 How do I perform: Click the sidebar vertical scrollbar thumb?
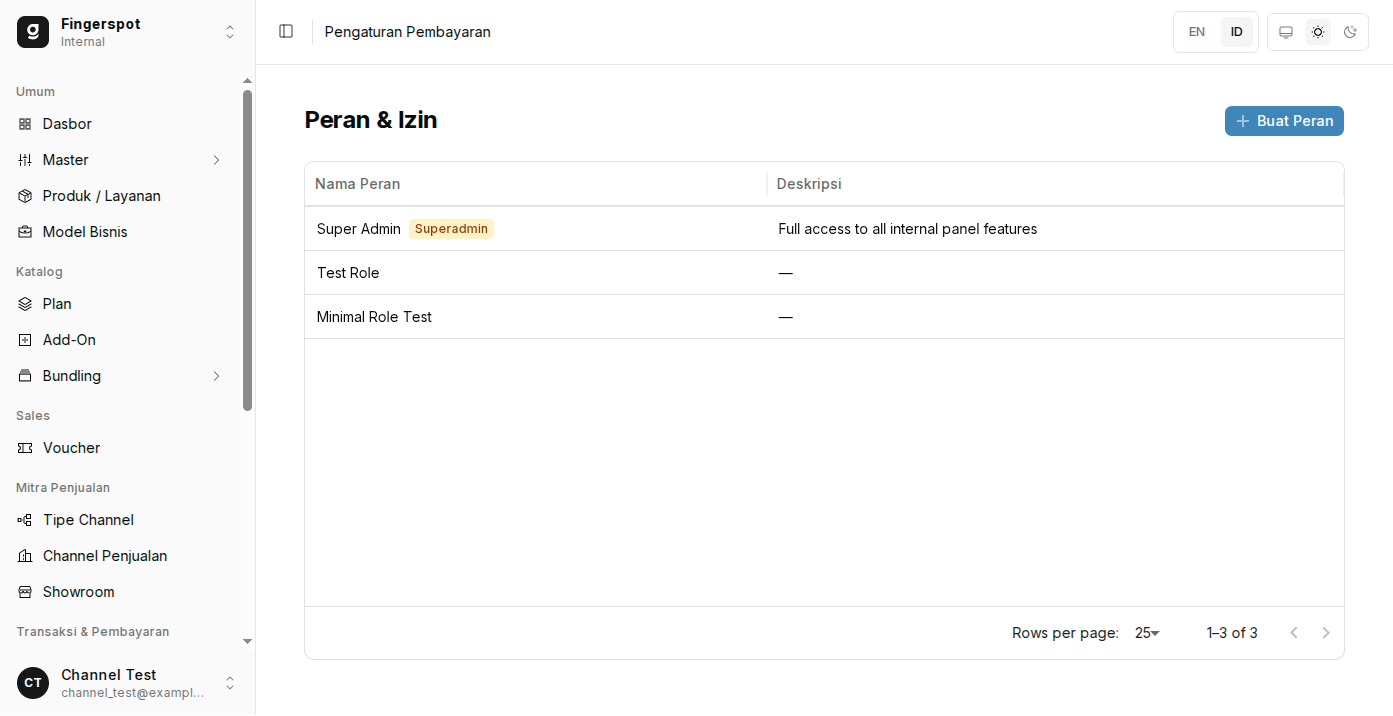pyautogui.click(x=247, y=250)
